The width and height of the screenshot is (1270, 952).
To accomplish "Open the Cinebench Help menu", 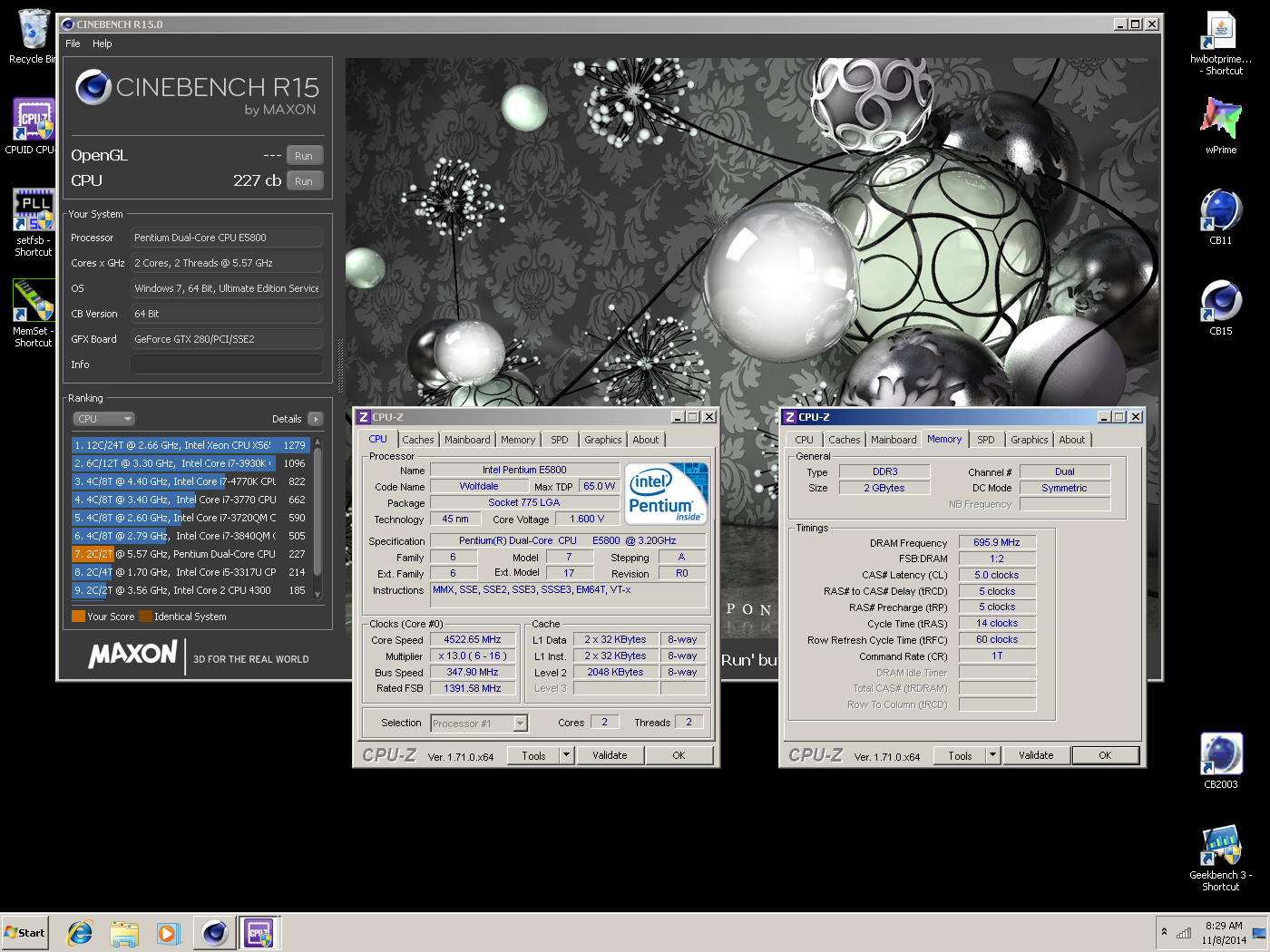I will (103, 44).
